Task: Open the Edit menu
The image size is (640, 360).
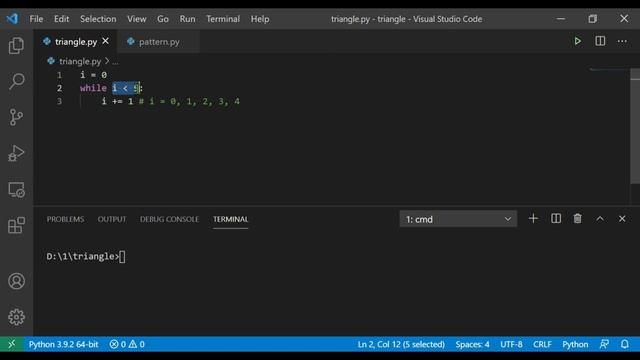Action: 61,19
